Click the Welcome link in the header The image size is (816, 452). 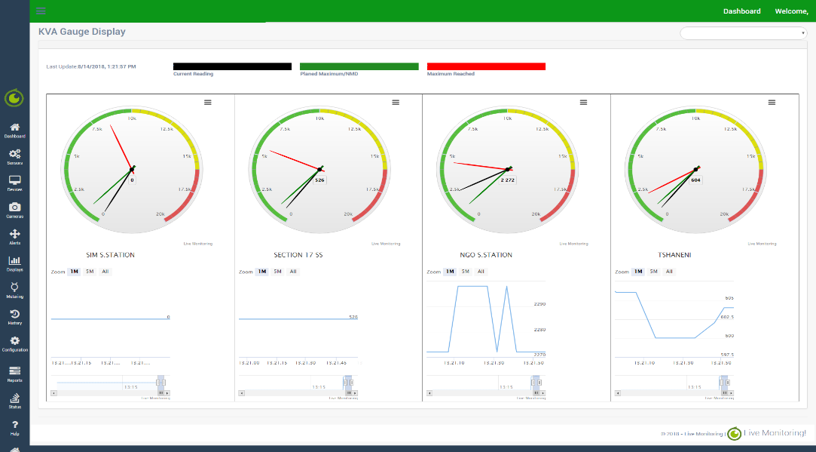791,11
